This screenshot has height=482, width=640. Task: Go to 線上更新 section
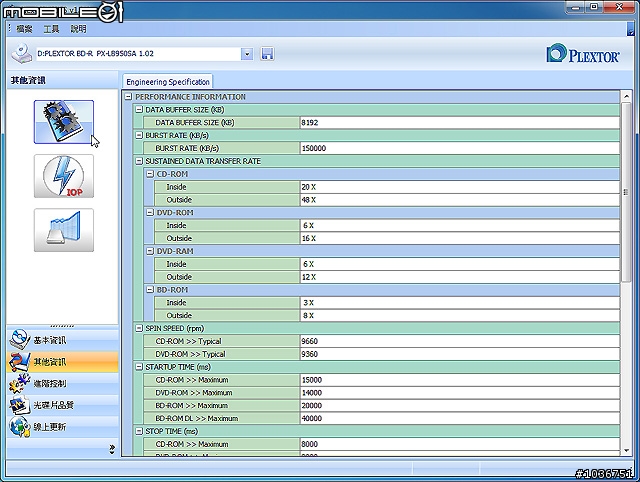pyautogui.click(x=62, y=426)
